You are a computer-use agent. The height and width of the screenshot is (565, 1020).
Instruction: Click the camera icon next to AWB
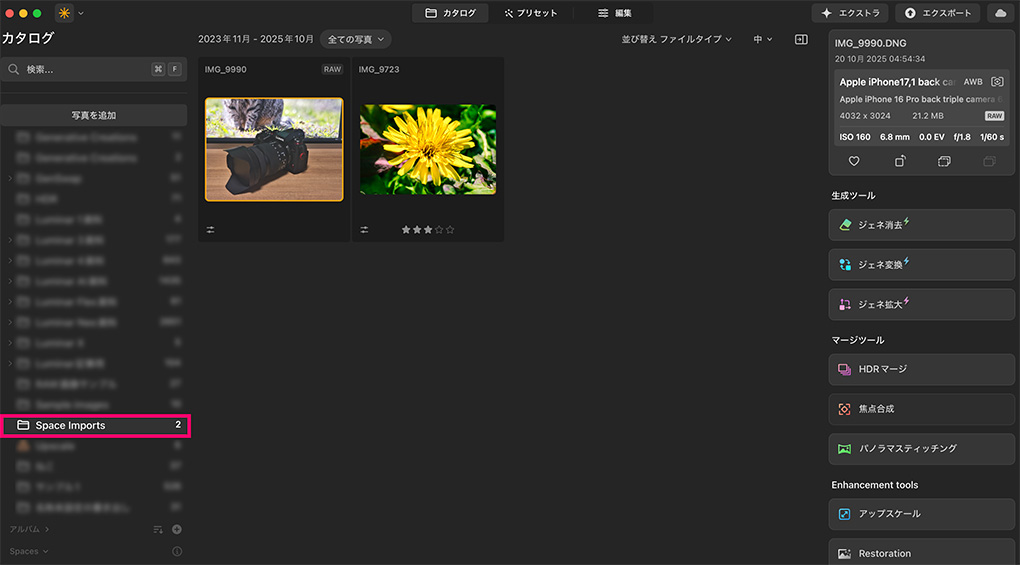[997, 81]
